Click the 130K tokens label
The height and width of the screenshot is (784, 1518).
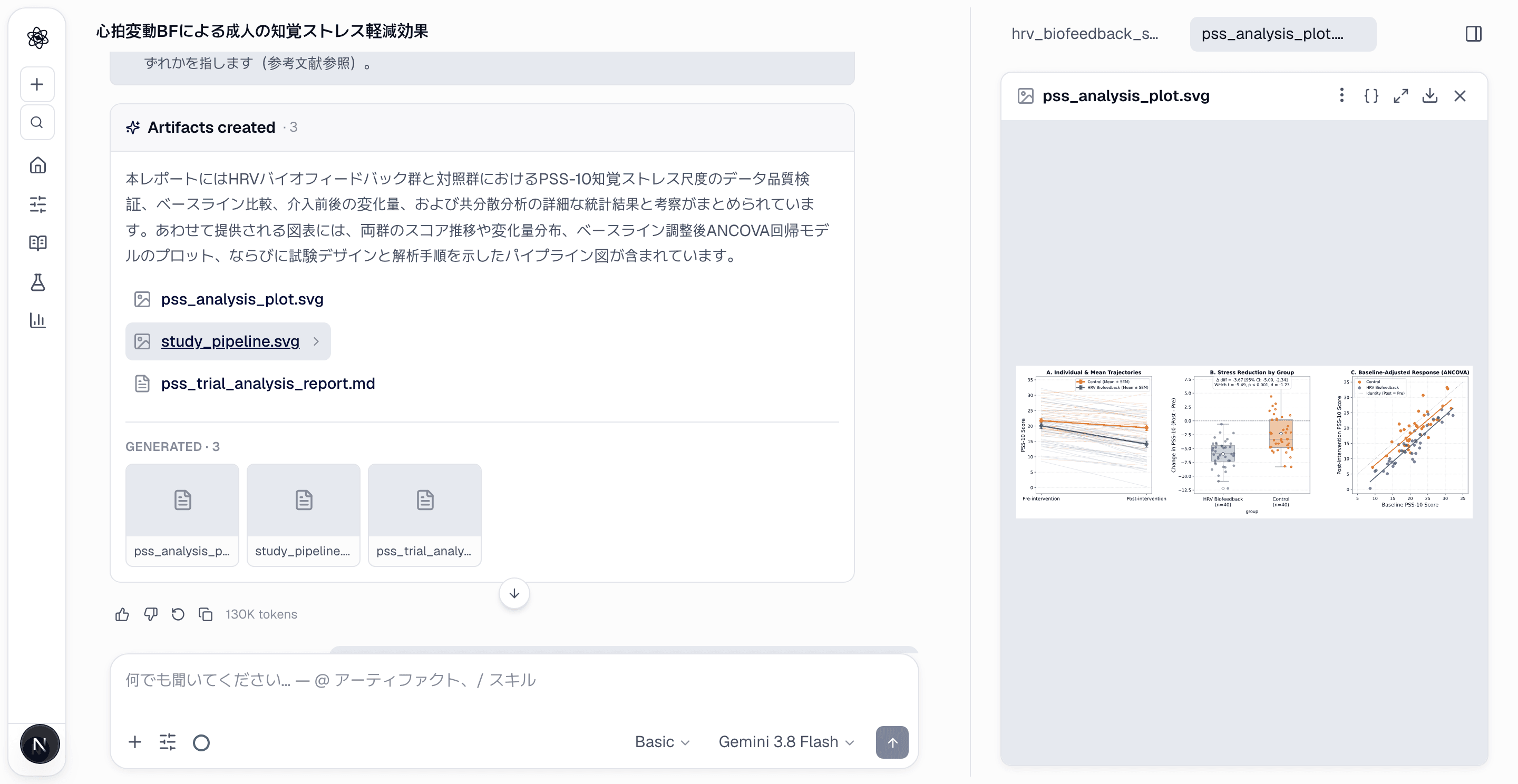pos(261,614)
